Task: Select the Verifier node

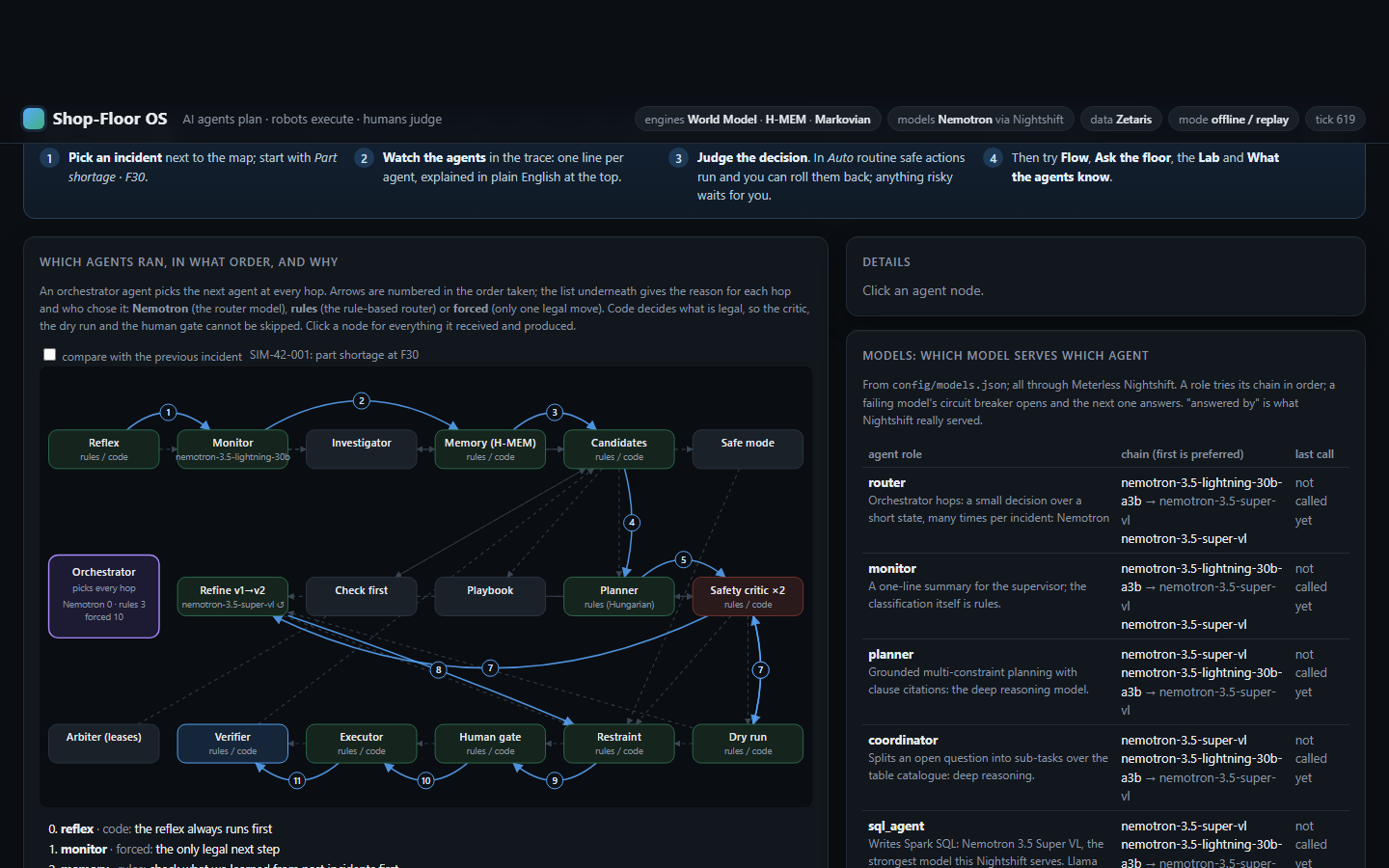Action: tap(232, 744)
